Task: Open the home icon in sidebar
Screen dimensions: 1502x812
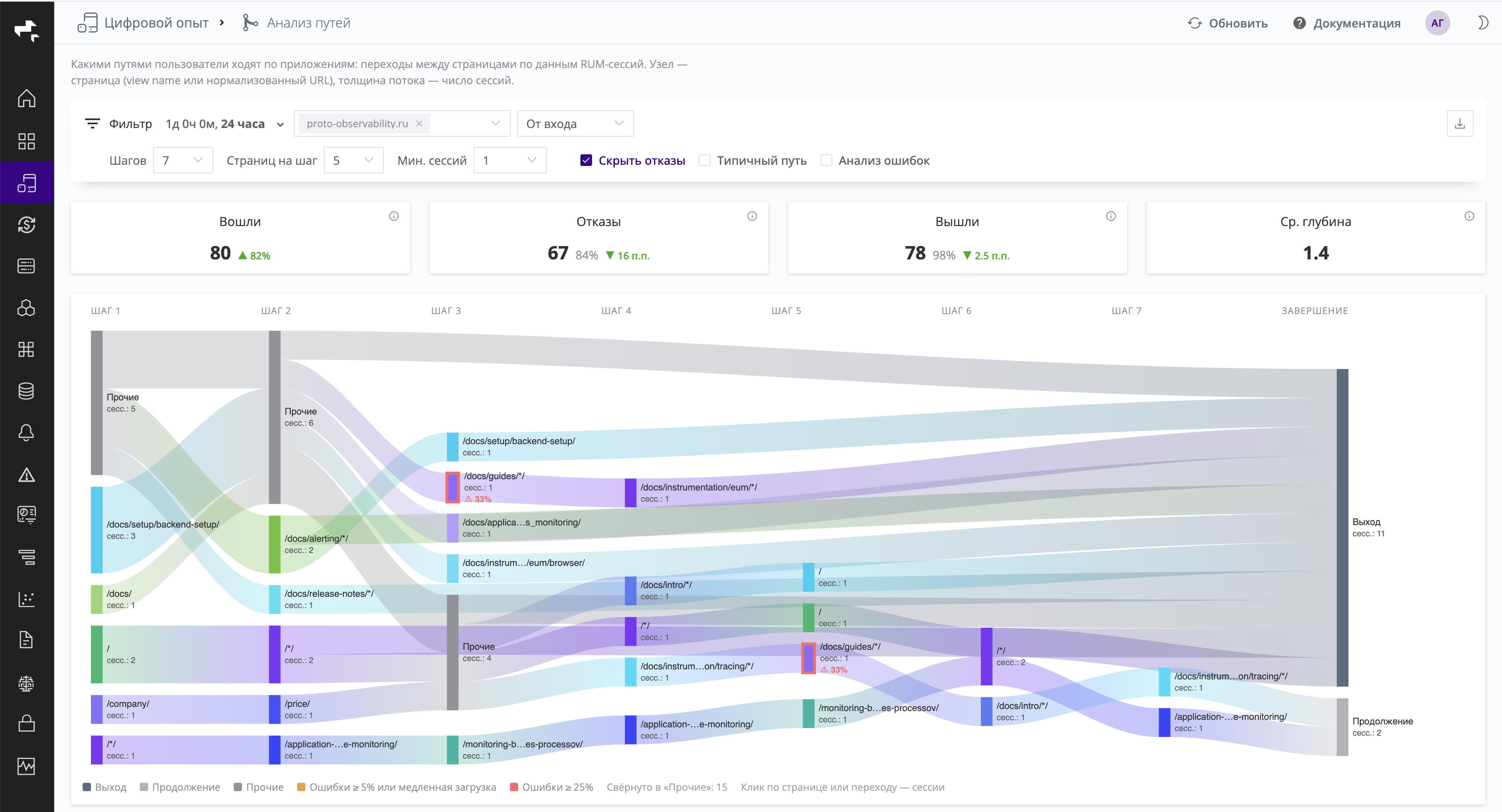Action: (26, 98)
